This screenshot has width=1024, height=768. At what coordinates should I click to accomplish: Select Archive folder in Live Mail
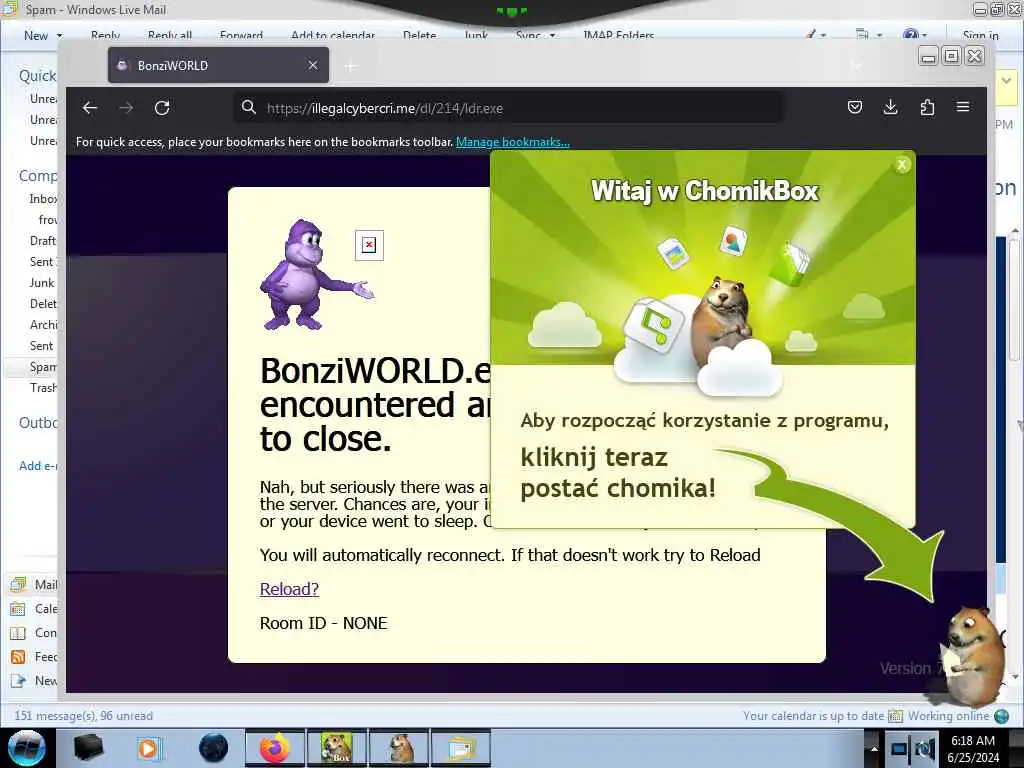(x=43, y=325)
